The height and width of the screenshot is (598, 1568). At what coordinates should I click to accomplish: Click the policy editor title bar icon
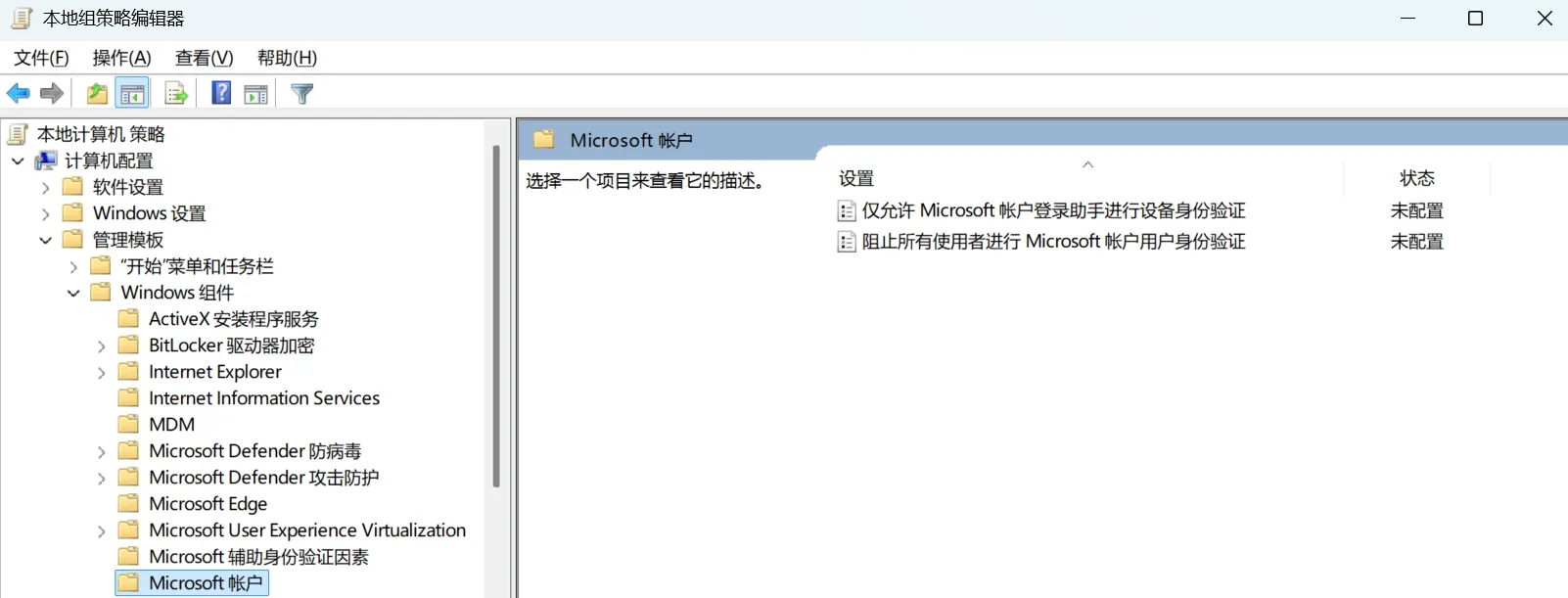22,18
